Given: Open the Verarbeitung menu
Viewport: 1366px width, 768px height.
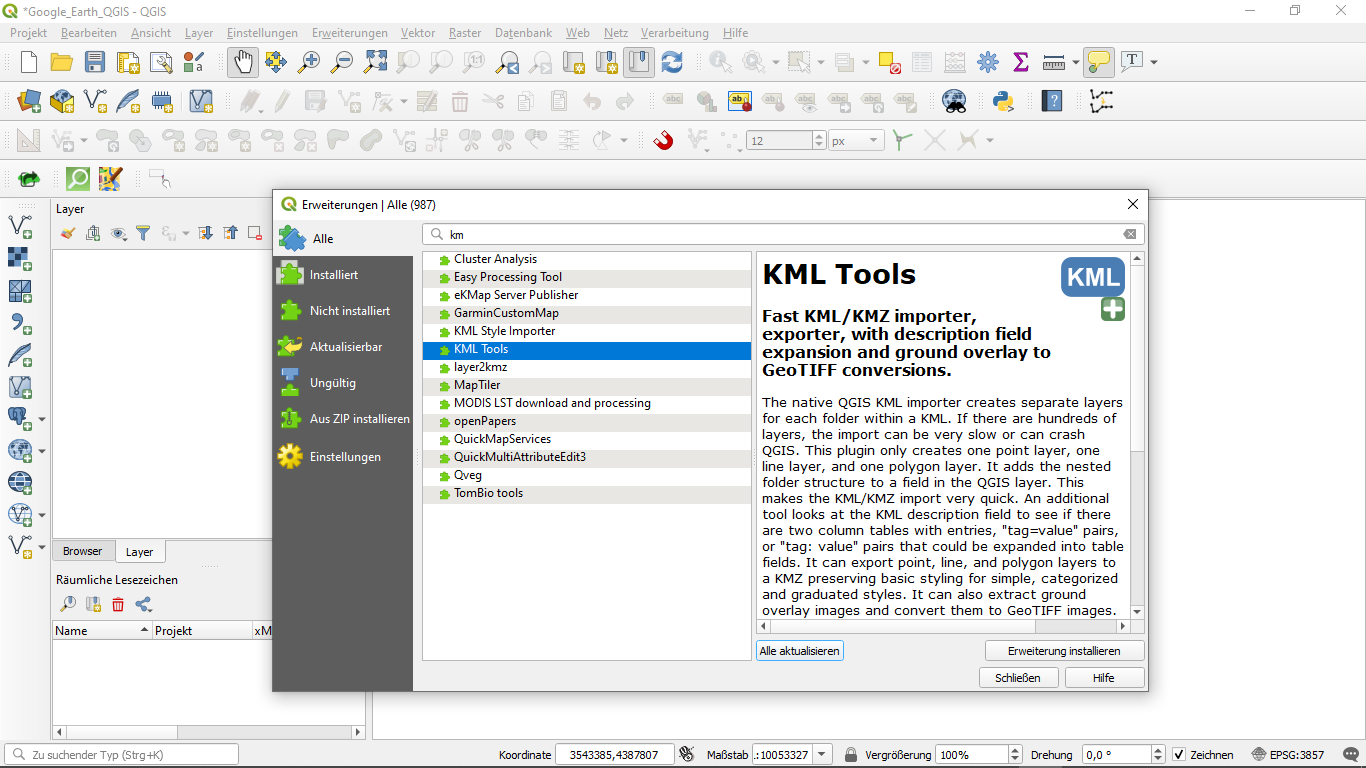Looking at the screenshot, I should 675,33.
